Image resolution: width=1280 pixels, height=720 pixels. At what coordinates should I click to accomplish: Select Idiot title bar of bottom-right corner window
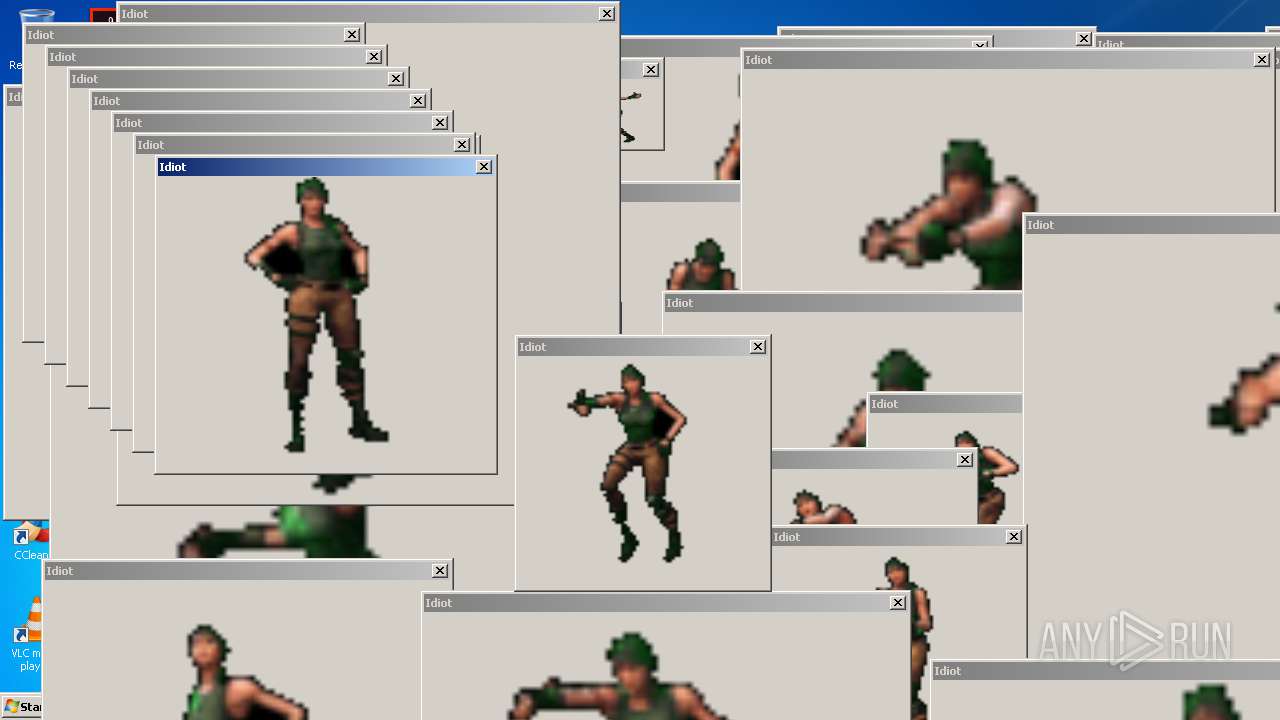click(x=1106, y=671)
